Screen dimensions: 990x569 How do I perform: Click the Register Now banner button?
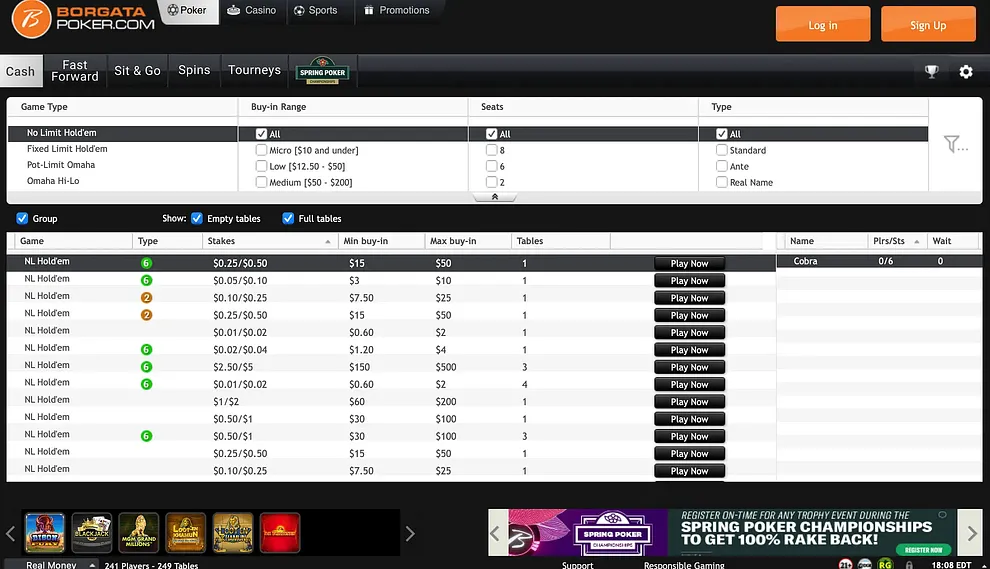point(923,549)
